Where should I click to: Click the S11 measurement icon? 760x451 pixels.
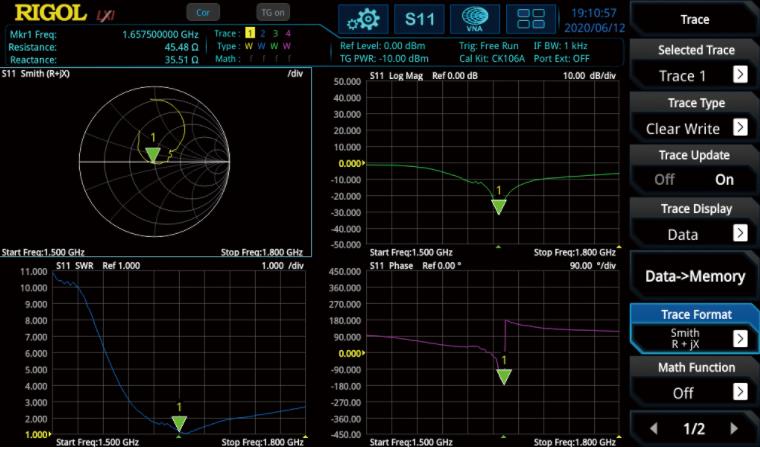(419, 19)
